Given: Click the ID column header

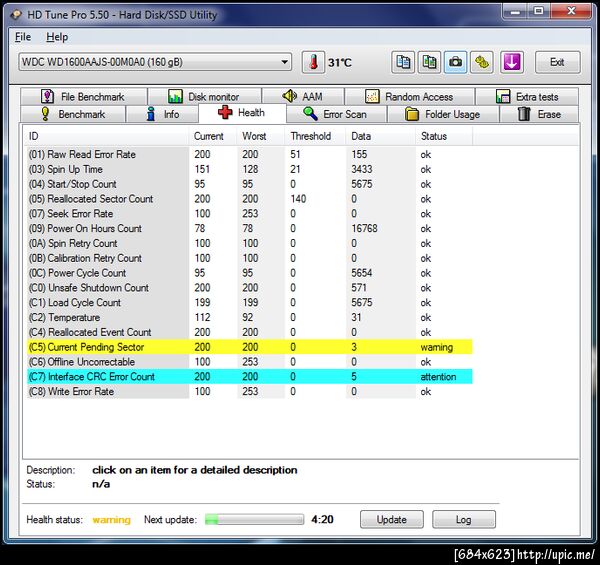Looking at the screenshot, I should point(107,136).
